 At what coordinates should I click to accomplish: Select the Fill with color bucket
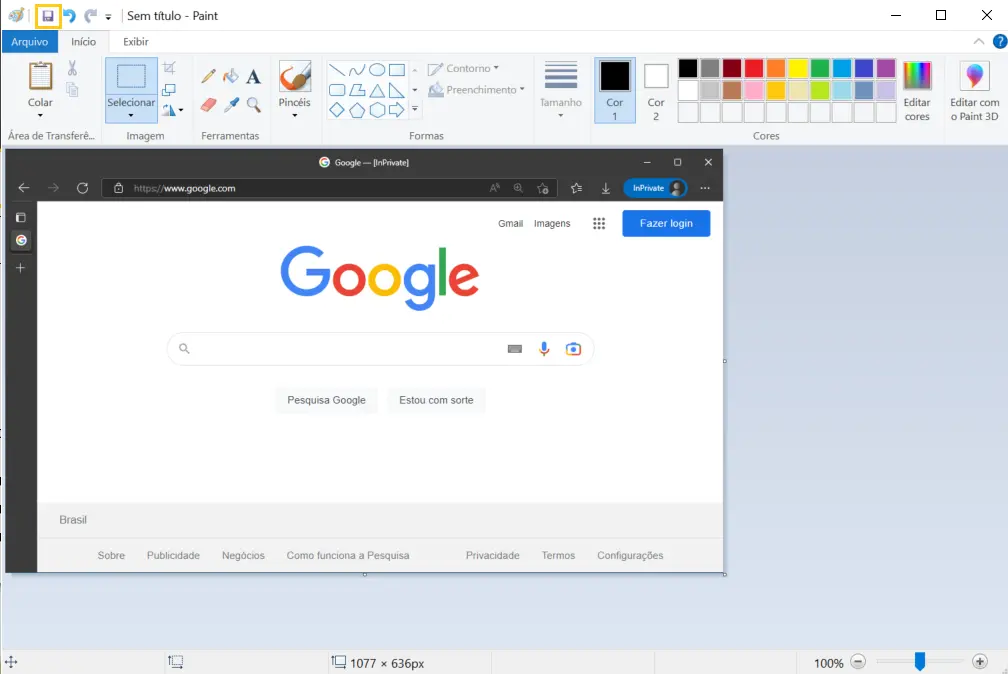coord(231,76)
